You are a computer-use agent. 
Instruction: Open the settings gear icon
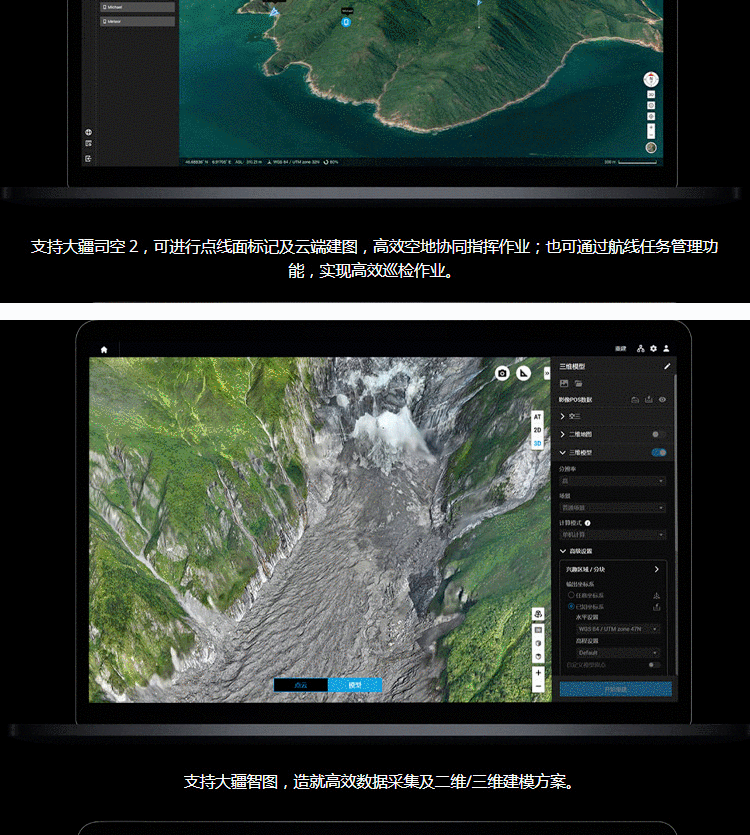coord(653,349)
